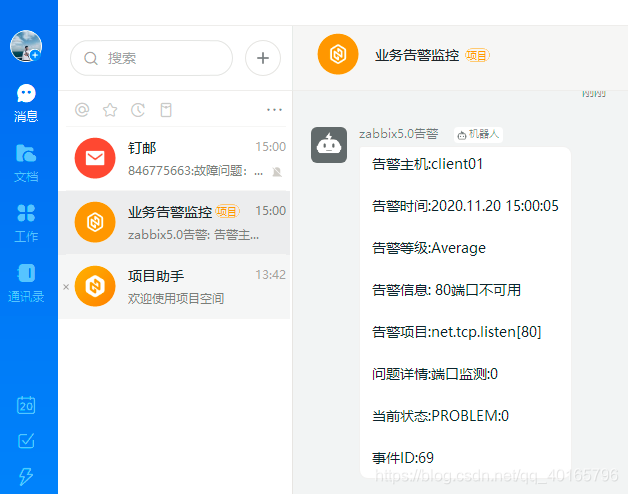Show starred conversations filter
Viewport: 628px width, 494px height.
tap(110, 109)
